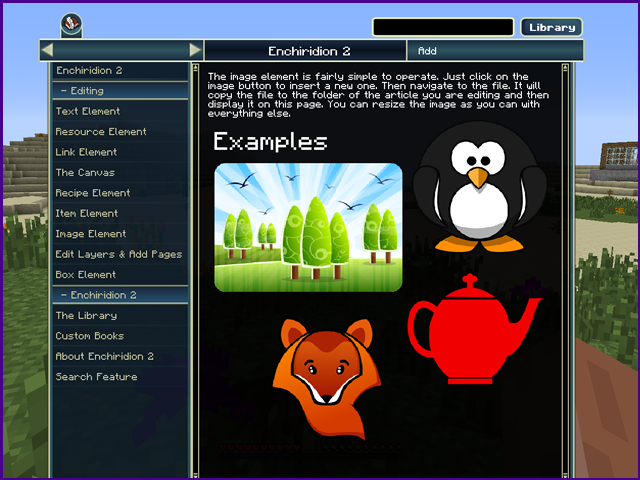
Task: Open Edit Layers & Add Pages entry
Action: tap(119, 254)
